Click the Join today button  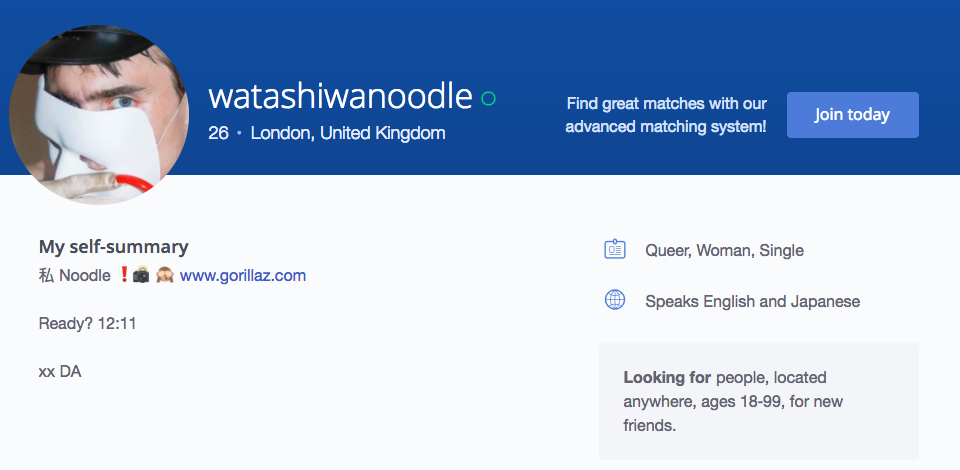point(852,114)
